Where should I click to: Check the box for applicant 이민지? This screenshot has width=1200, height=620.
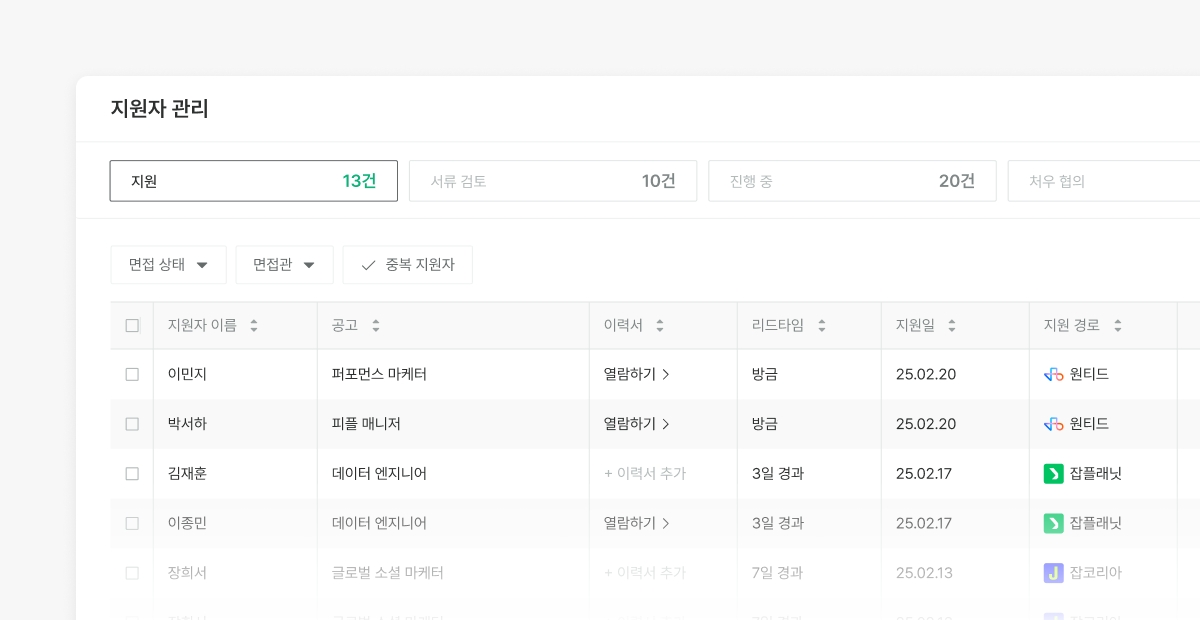(x=132, y=374)
